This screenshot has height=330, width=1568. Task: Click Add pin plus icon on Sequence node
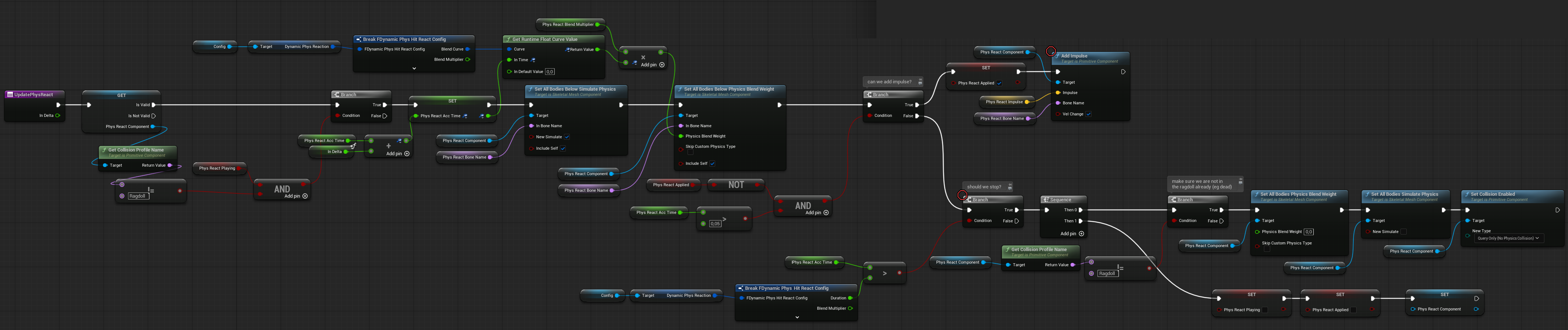pos(1081,233)
